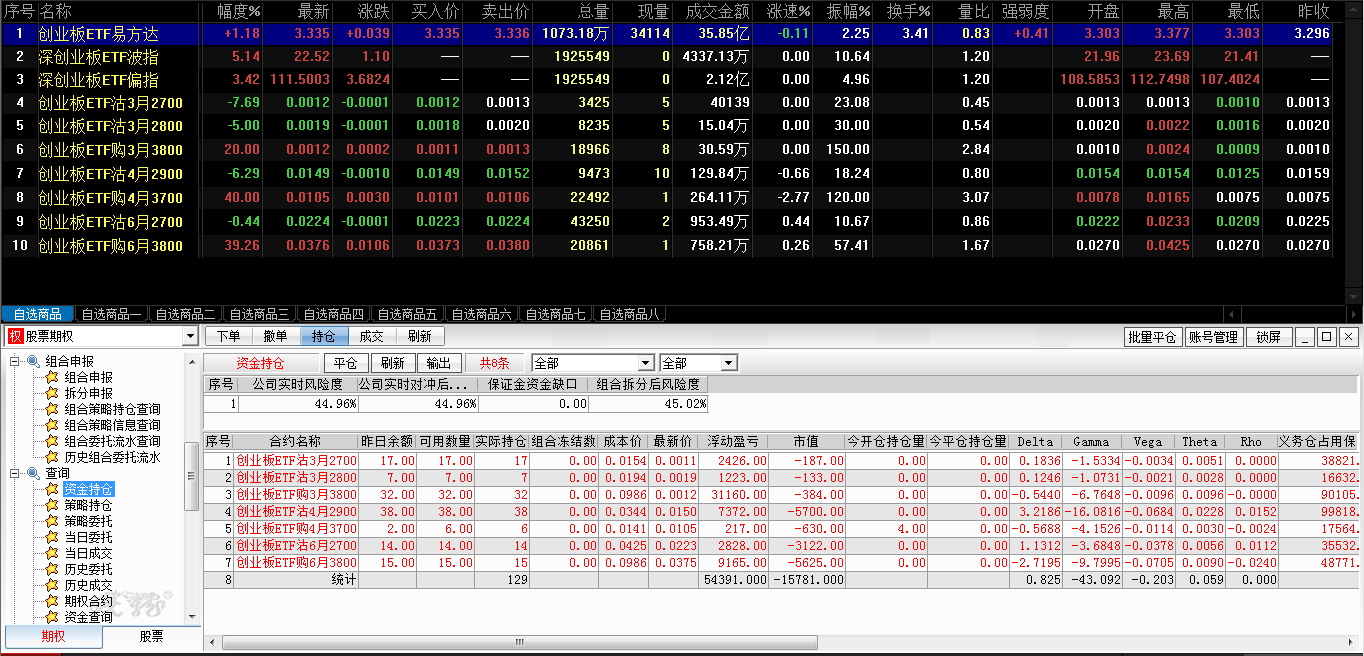The height and width of the screenshot is (656, 1364).
Task: Click the star icon beside 历史成交
Action: [x=52, y=585]
